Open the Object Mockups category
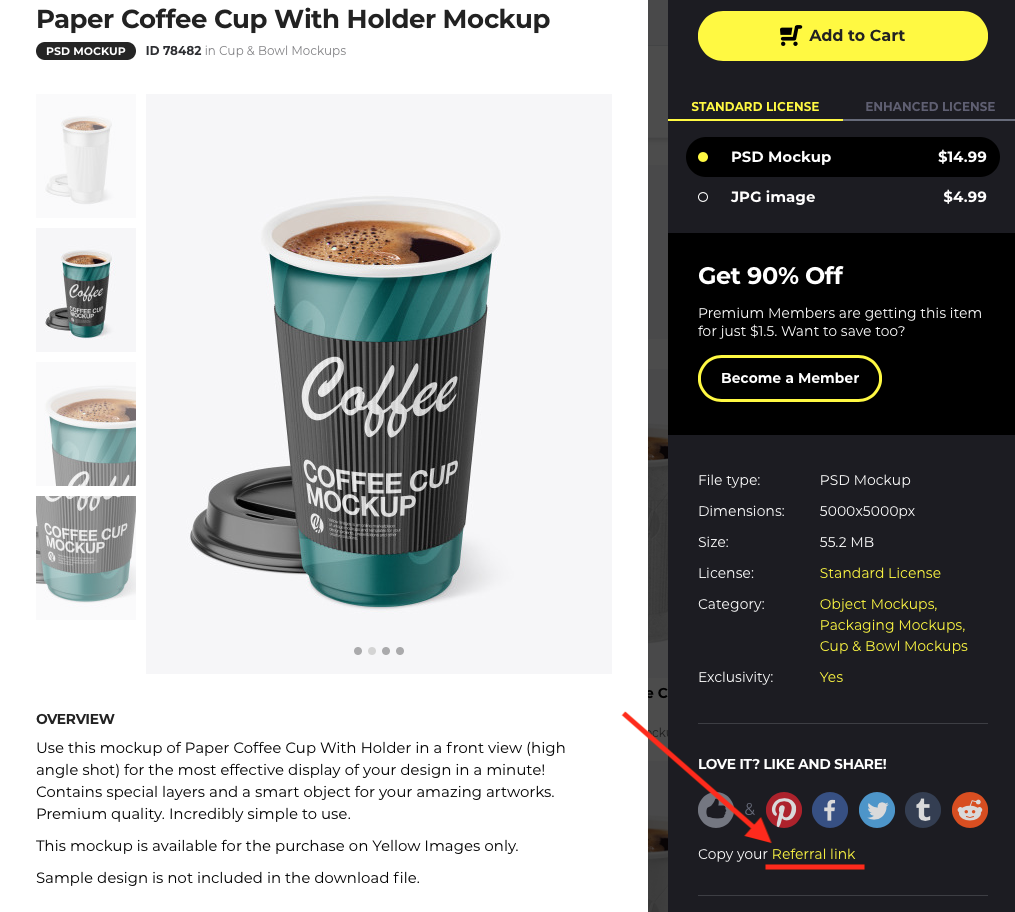1015x912 pixels. coord(878,604)
